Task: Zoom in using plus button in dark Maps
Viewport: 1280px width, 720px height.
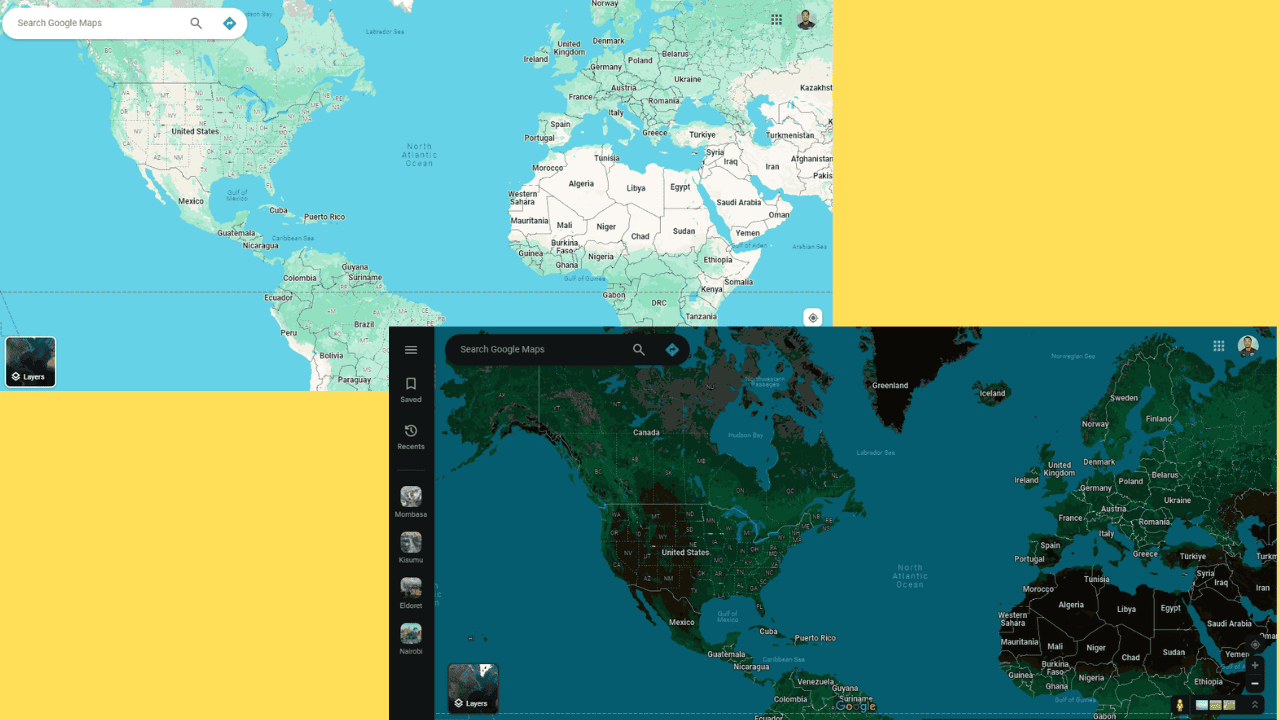Action: tap(1255, 665)
